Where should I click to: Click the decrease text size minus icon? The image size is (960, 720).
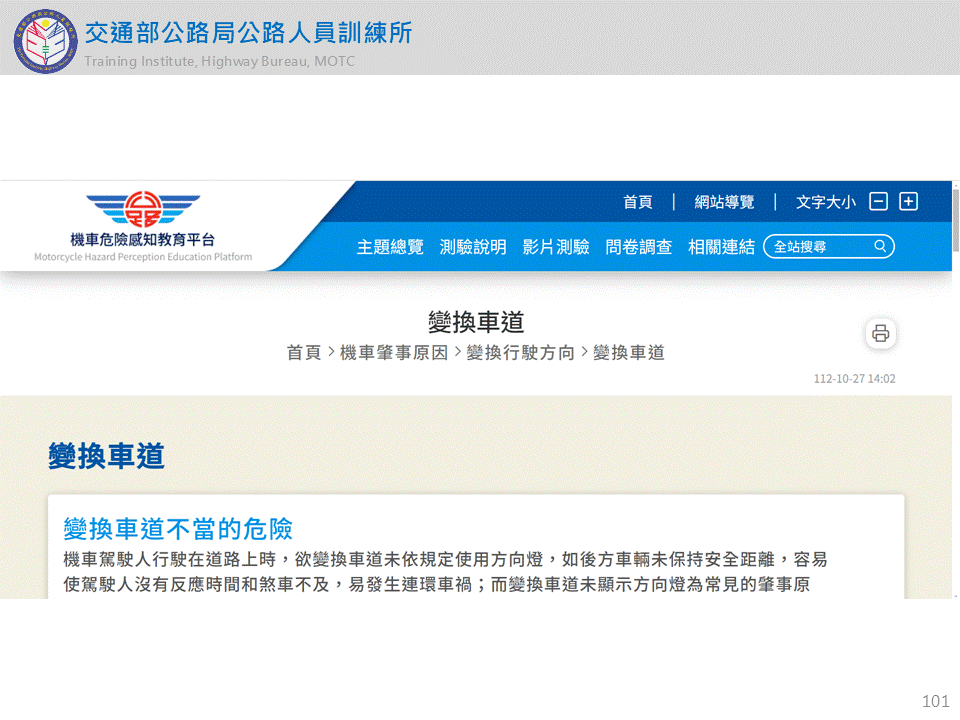coord(878,202)
